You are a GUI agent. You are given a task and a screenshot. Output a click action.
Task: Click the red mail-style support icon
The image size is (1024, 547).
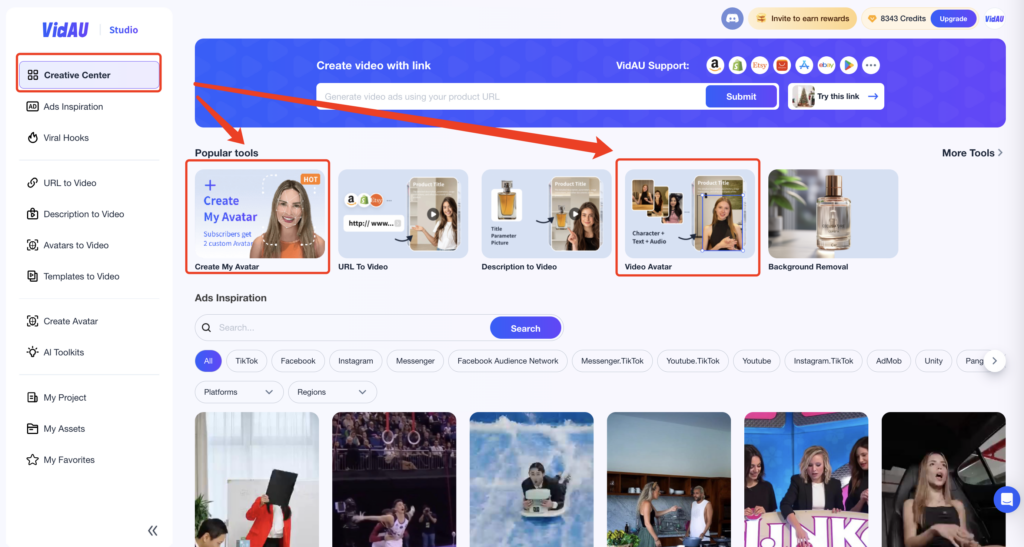pyautogui.click(x=782, y=65)
